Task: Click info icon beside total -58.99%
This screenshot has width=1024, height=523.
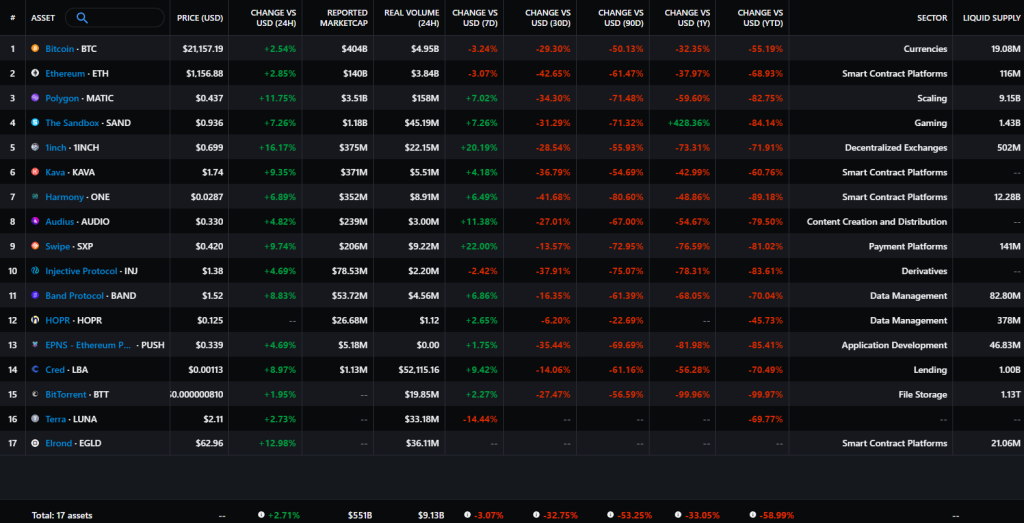Action: pyautogui.click(x=752, y=515)
